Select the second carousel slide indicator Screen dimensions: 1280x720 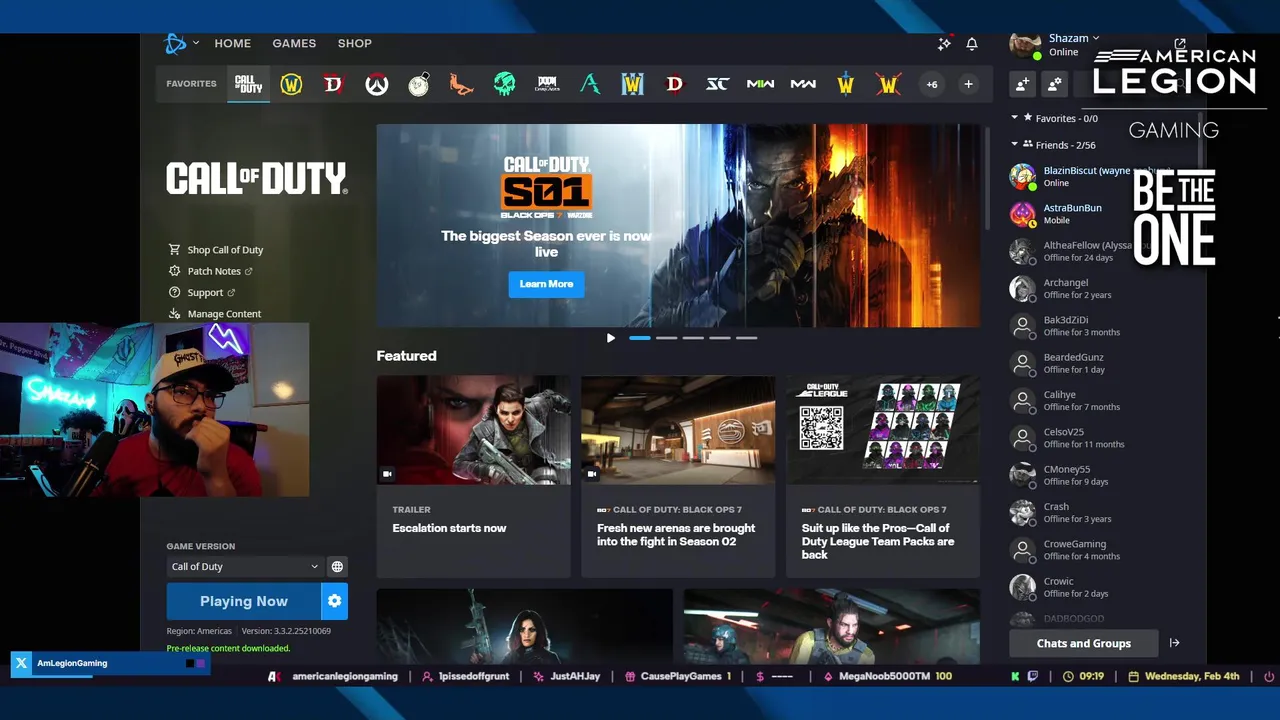[666, 338]
